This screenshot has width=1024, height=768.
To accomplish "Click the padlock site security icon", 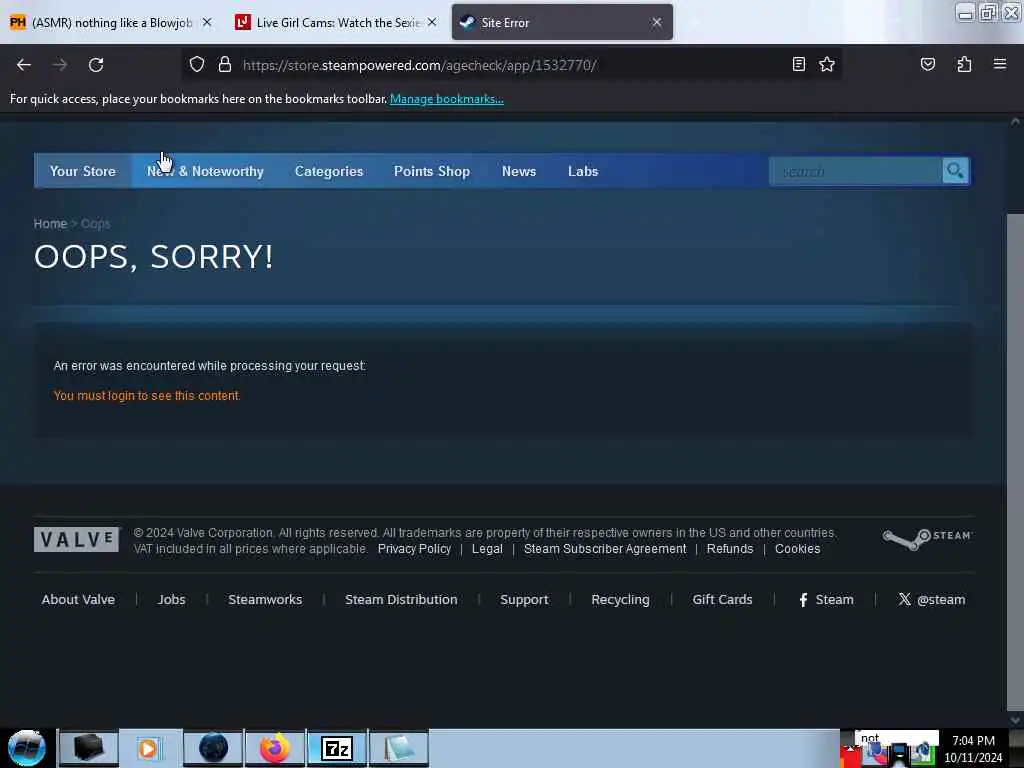I will pyautogui.click(x=225, y=65).
